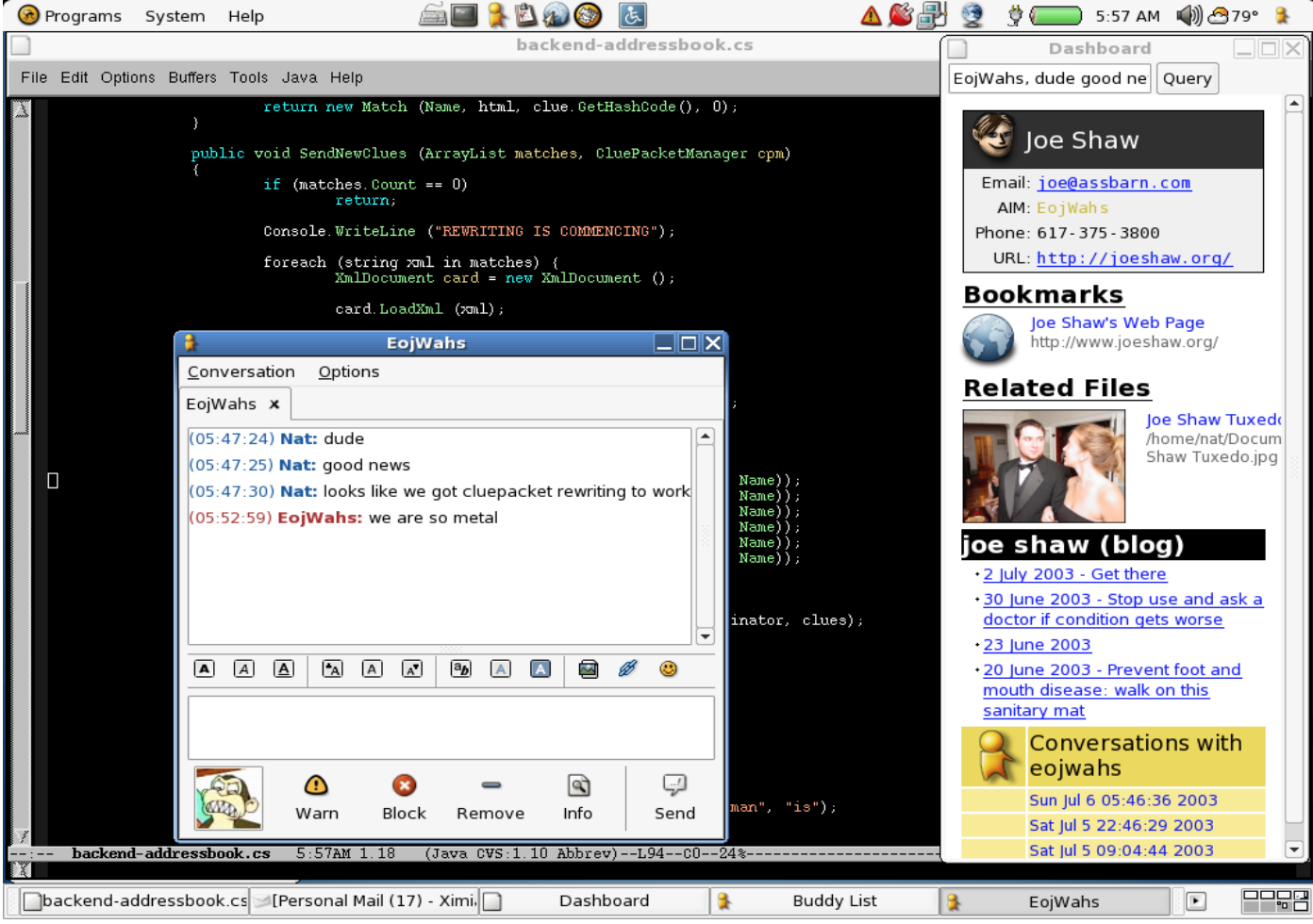Image resolution: width=1313 pixels, height=924 pixels.
Task: Toggle italic text formatting
Action: [243, 668]
